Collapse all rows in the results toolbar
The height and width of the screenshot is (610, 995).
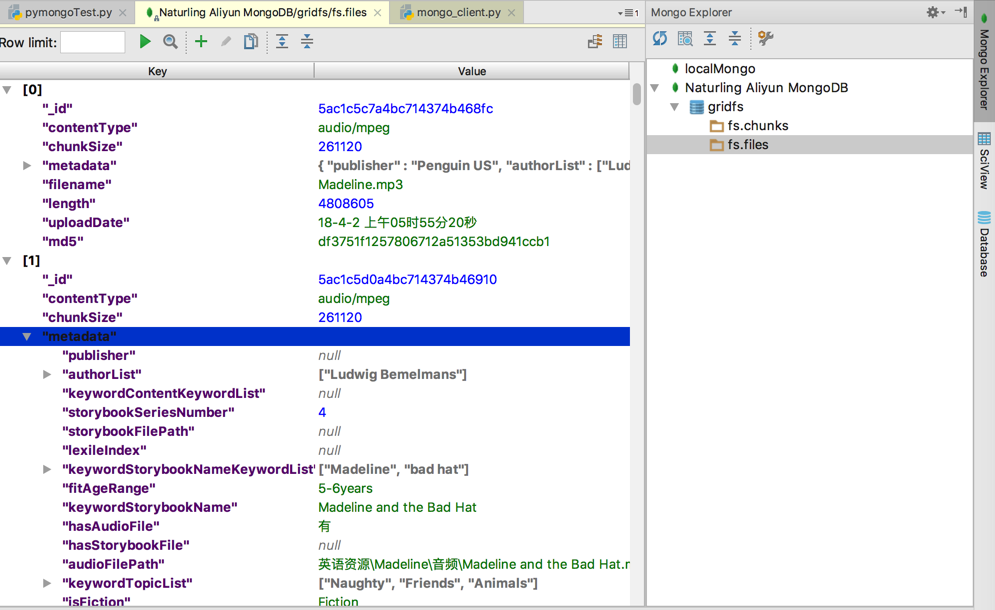[307, 42]
